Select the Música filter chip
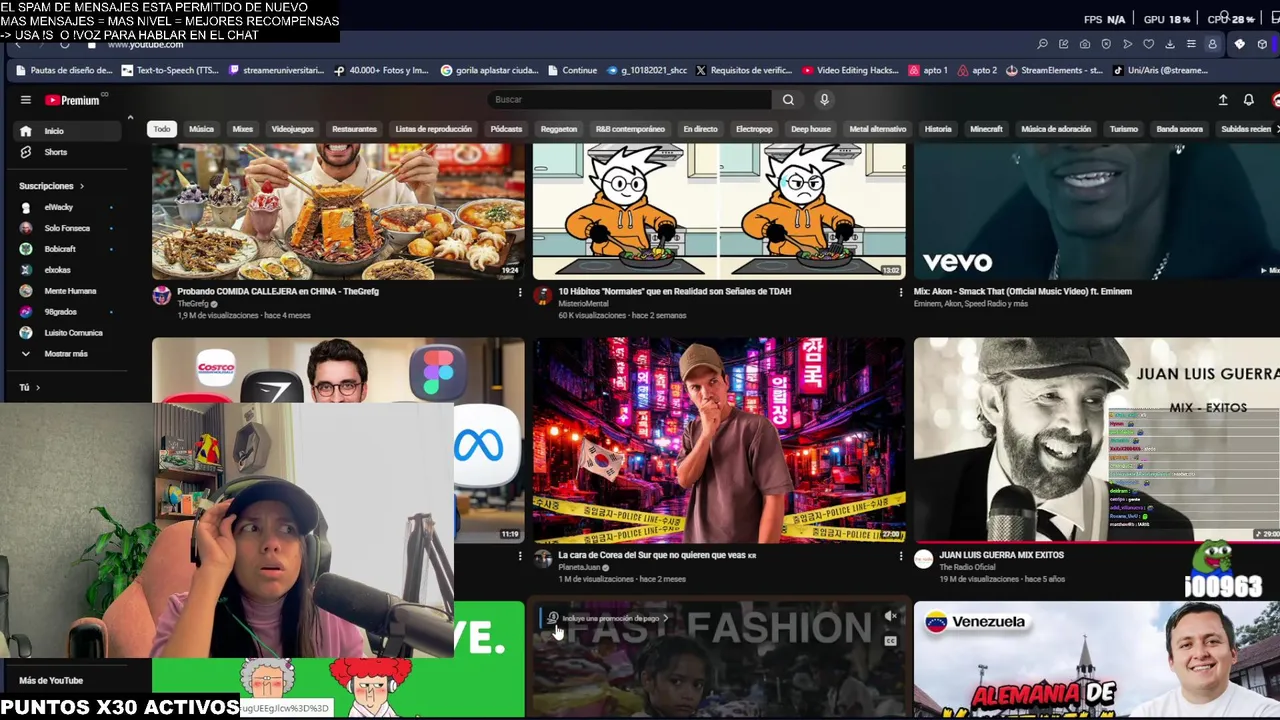1280x720 pixels. tap(201, 129)
